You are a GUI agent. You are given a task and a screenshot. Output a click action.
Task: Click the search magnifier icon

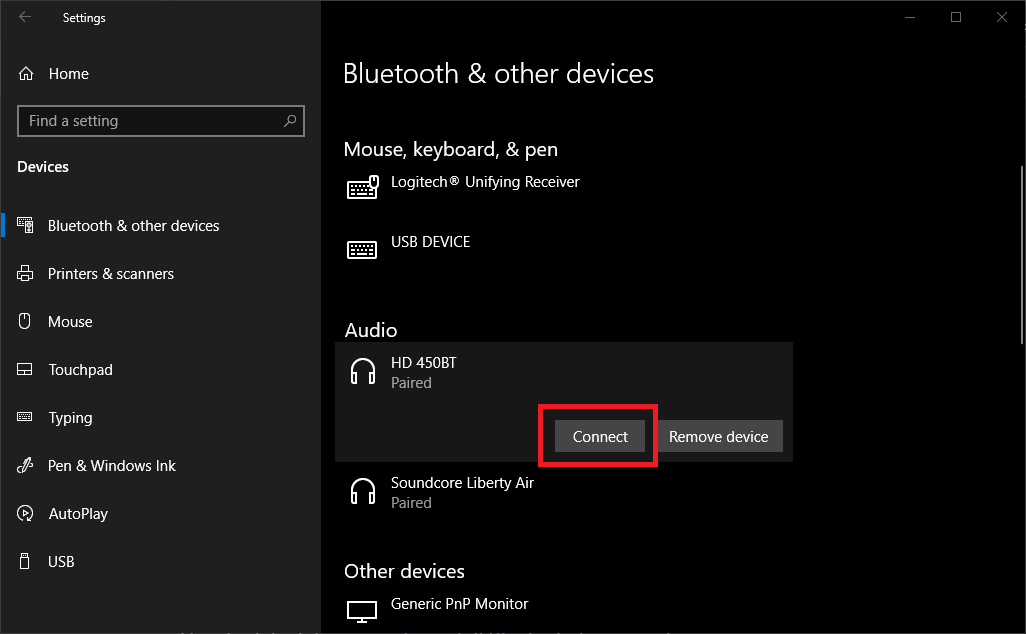coord(290,121)
